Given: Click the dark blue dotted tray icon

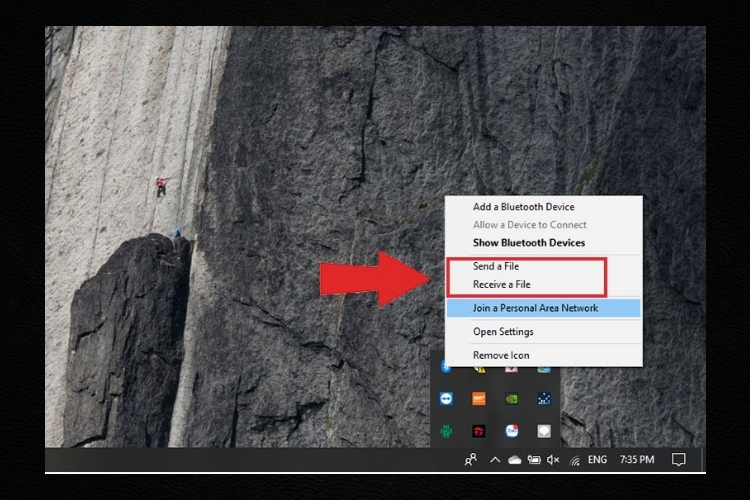Looking at the screenshot, I should pos(544,399).
